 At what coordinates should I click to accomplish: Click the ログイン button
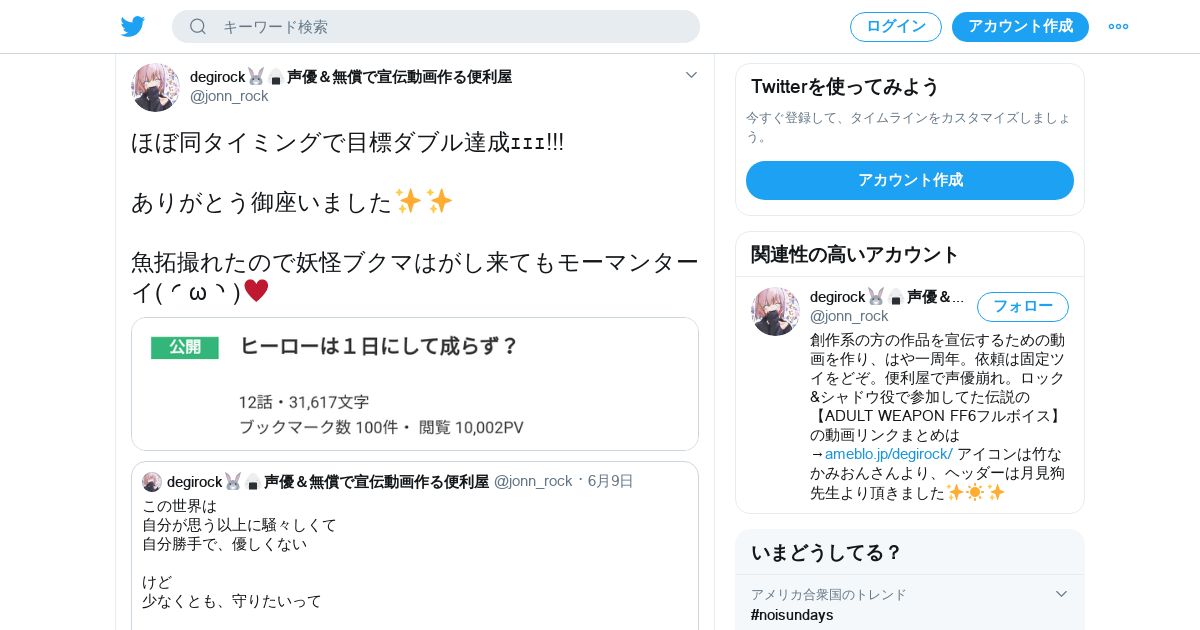(x=896, y=27)
